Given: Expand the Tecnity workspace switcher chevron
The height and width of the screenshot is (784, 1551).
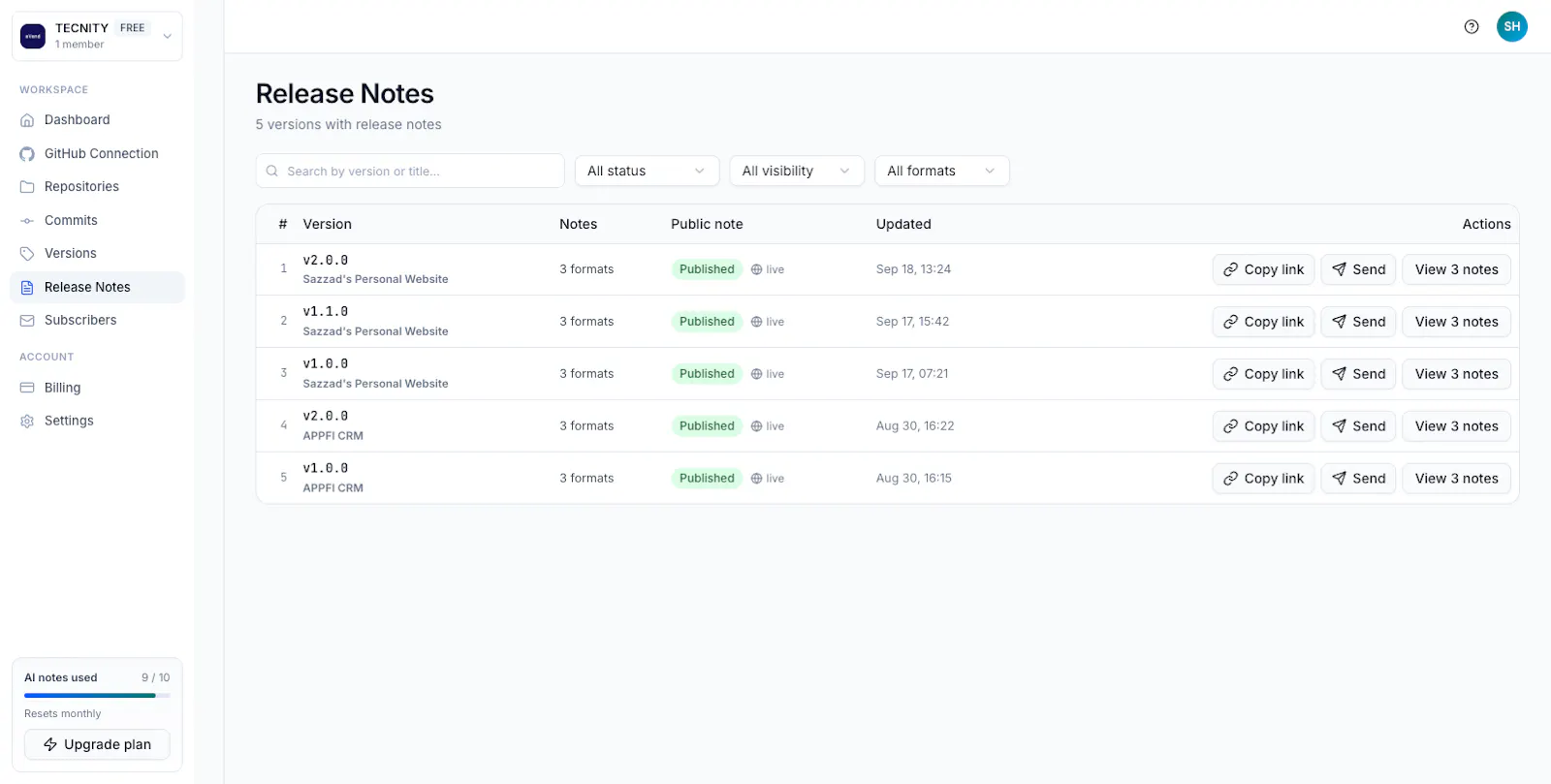Looking at the screenshot, I should click(167, 37).
